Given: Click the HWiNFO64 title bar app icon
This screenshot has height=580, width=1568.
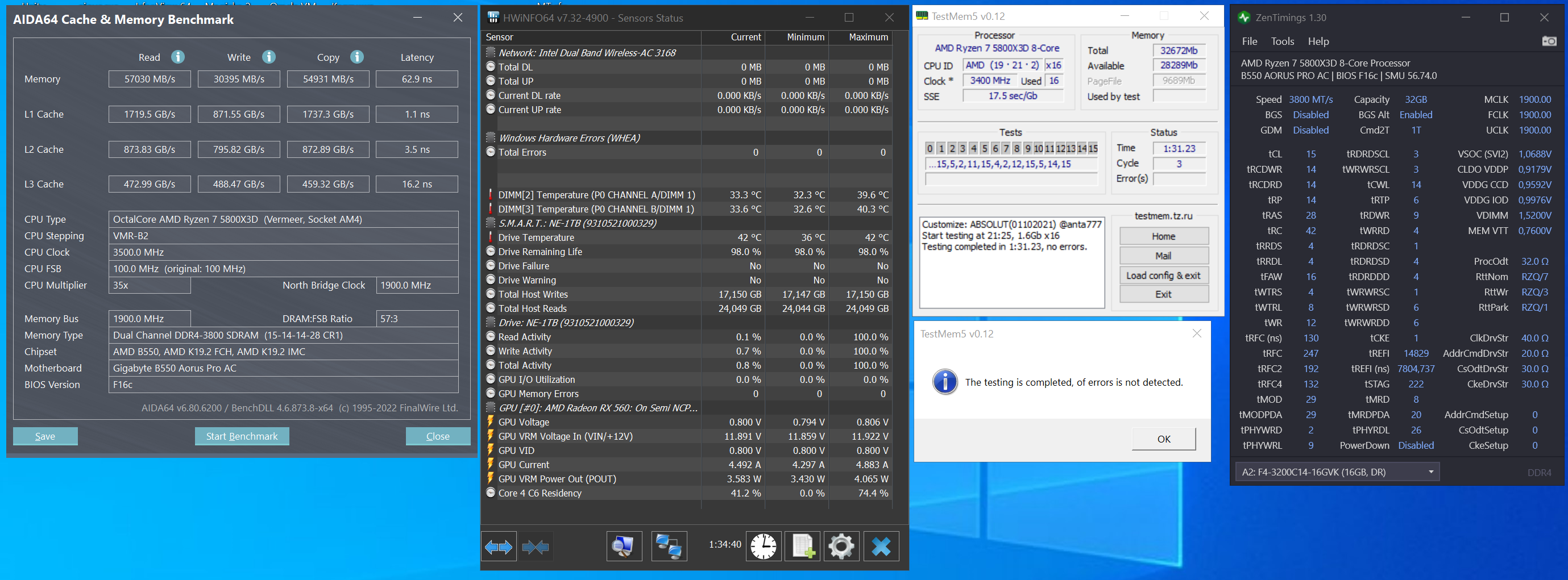Looking at the screenshot, I should point(493,17).
